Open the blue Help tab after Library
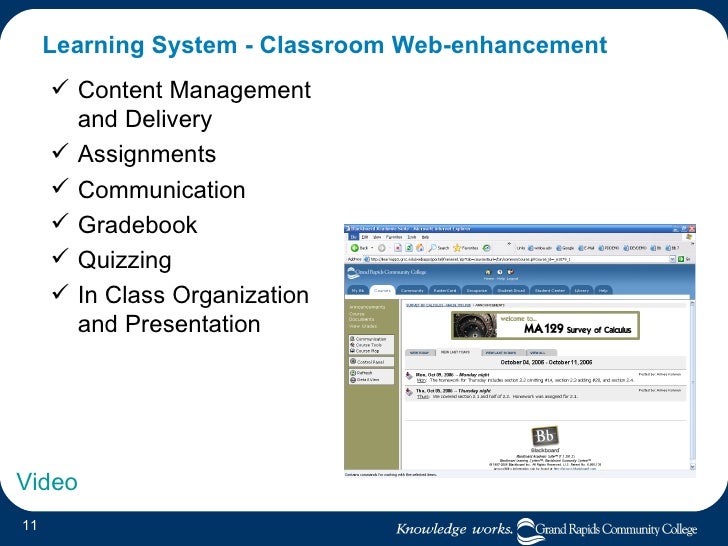This screenshot has height=546, width=728. [x=603, y=290]
